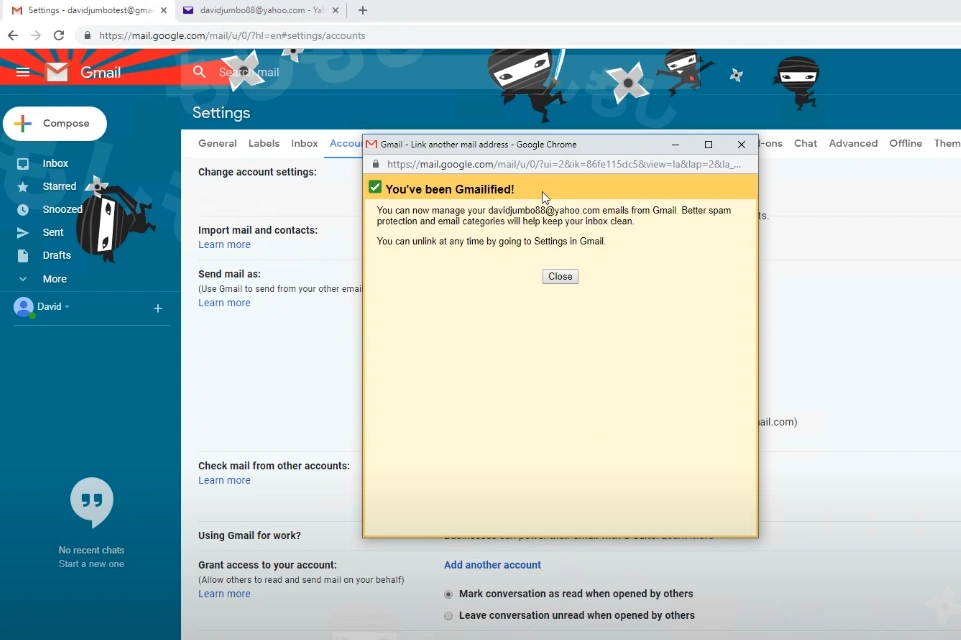Close the Yahoo mail browser tab
The image size is (961, 640).
point(335,10)
